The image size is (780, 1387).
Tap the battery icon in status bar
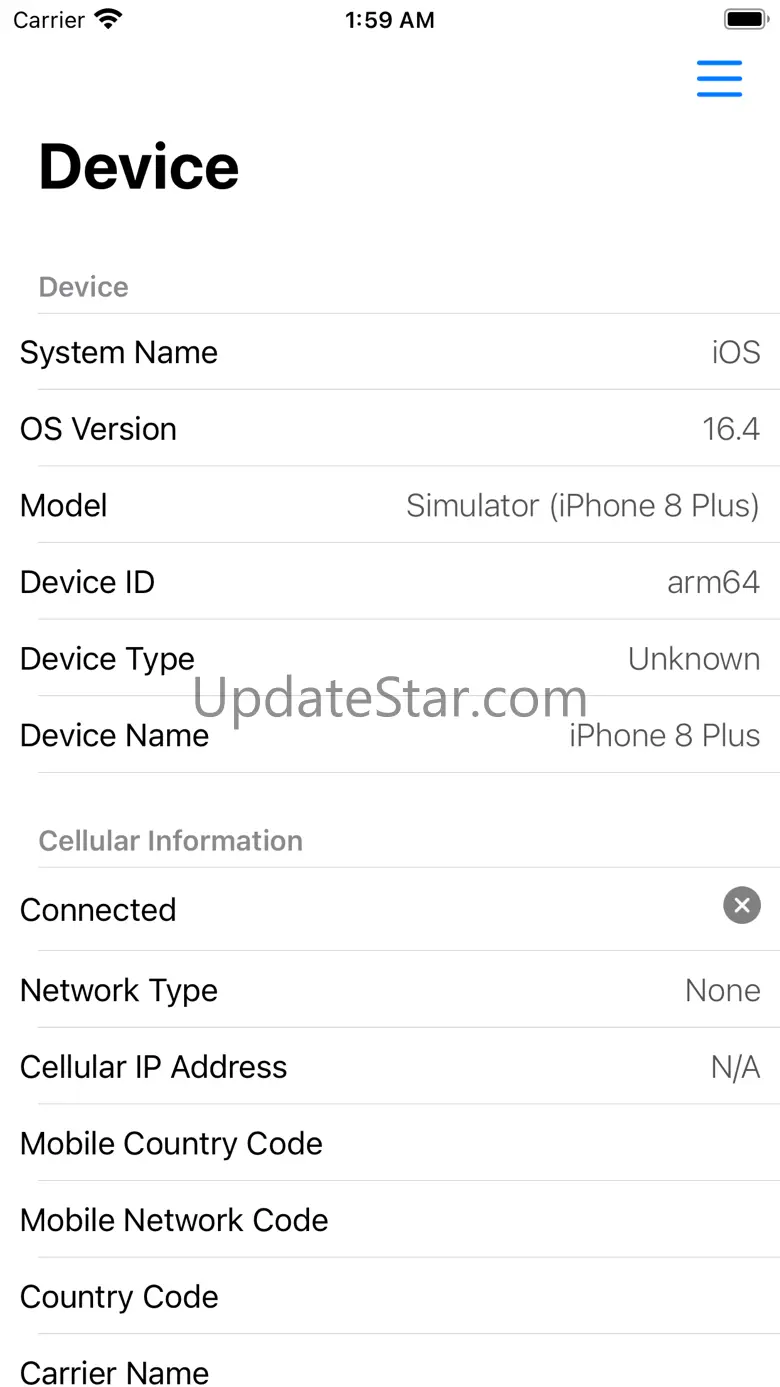[745, 19]
